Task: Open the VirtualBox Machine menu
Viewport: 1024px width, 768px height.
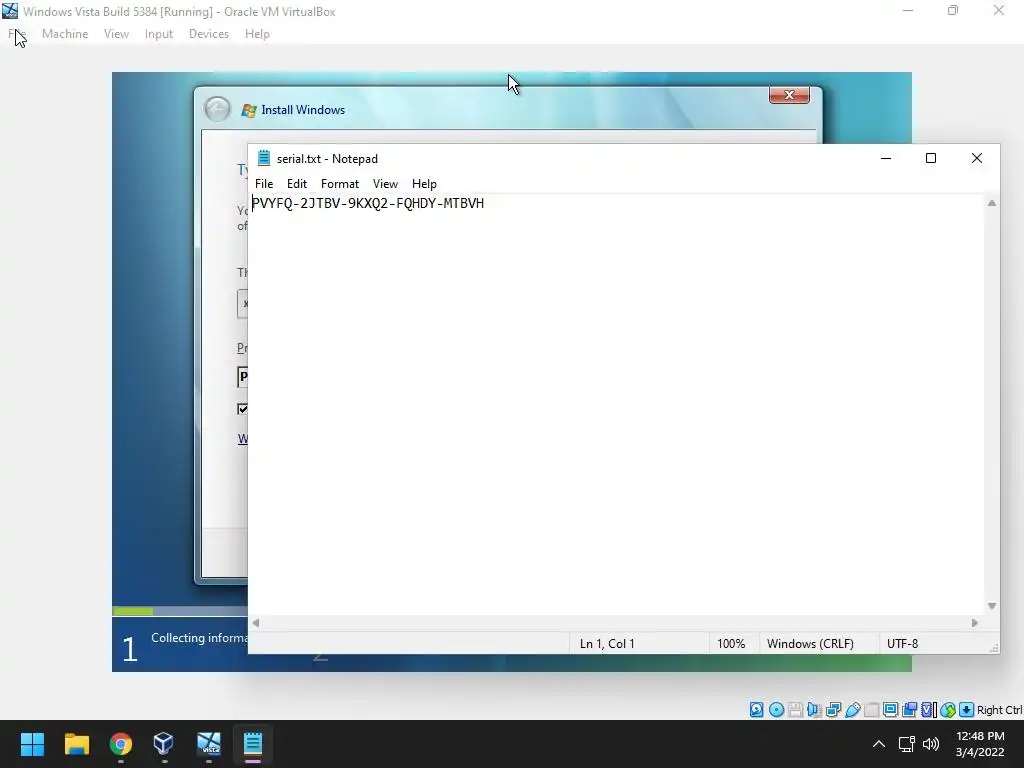Action: (65, 34)
